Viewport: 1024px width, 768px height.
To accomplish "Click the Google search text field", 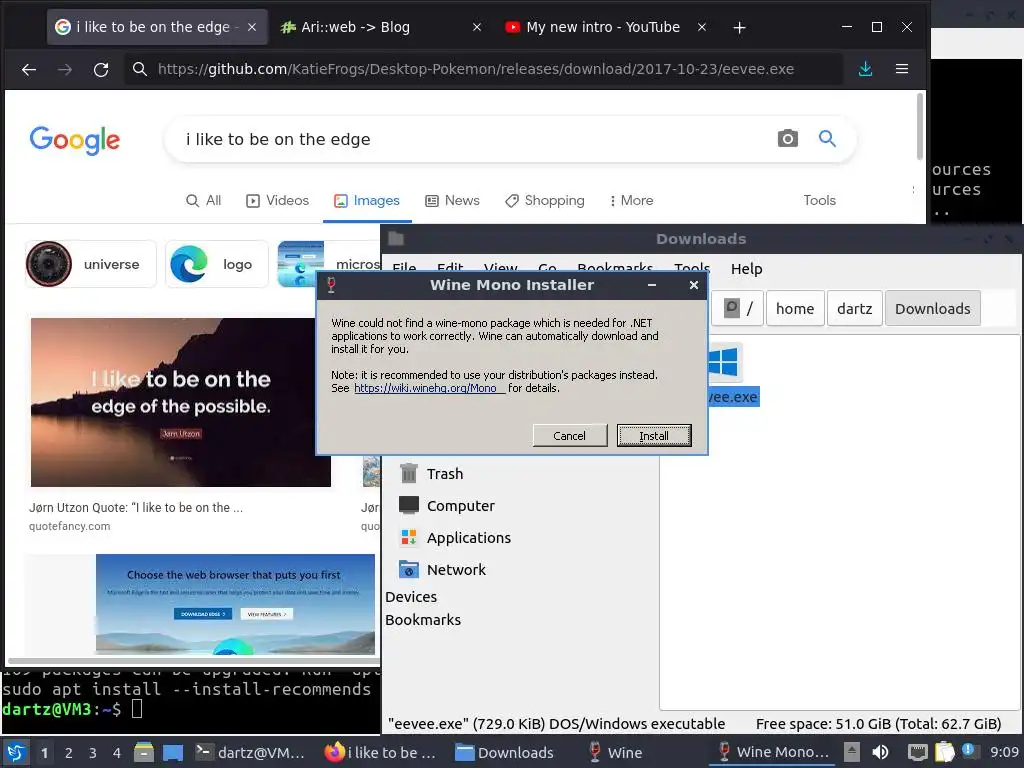I will [470, 139].
